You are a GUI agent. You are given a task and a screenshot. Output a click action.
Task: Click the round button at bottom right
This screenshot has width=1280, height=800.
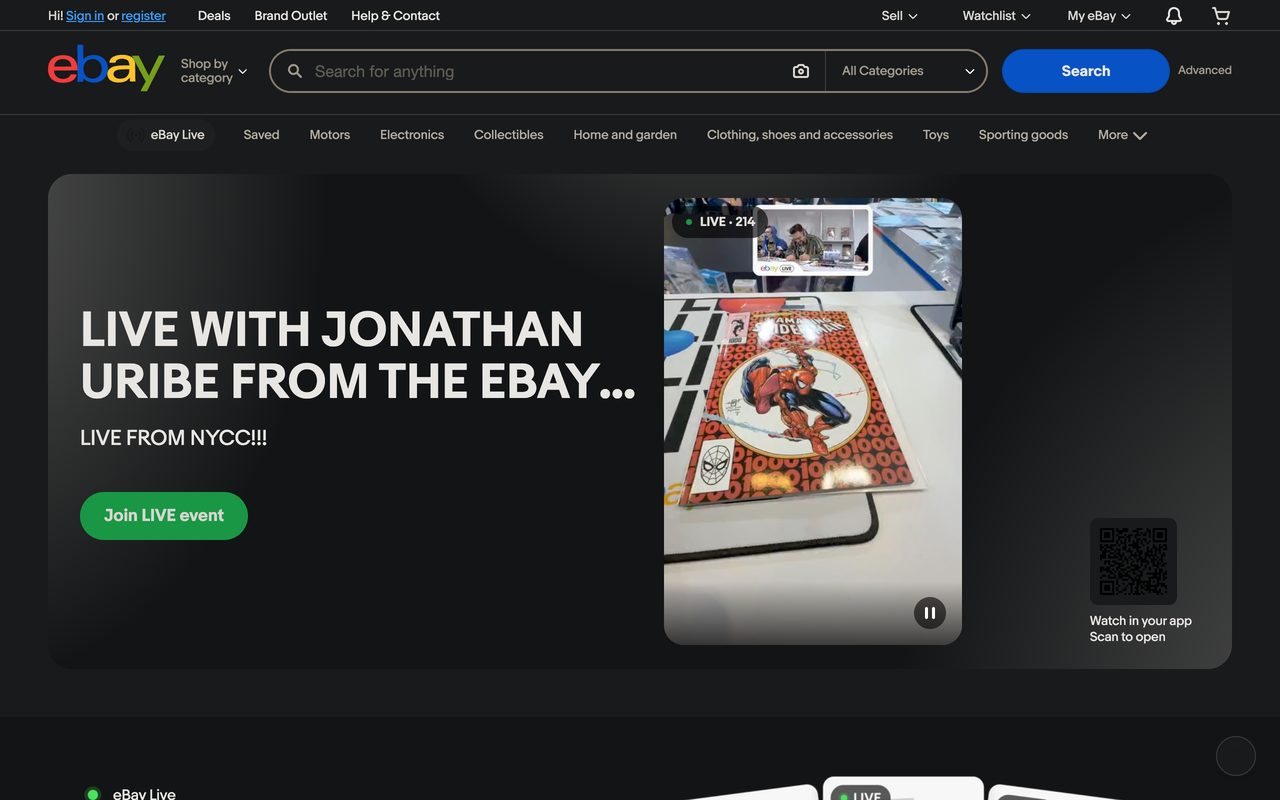[1236, 756]
